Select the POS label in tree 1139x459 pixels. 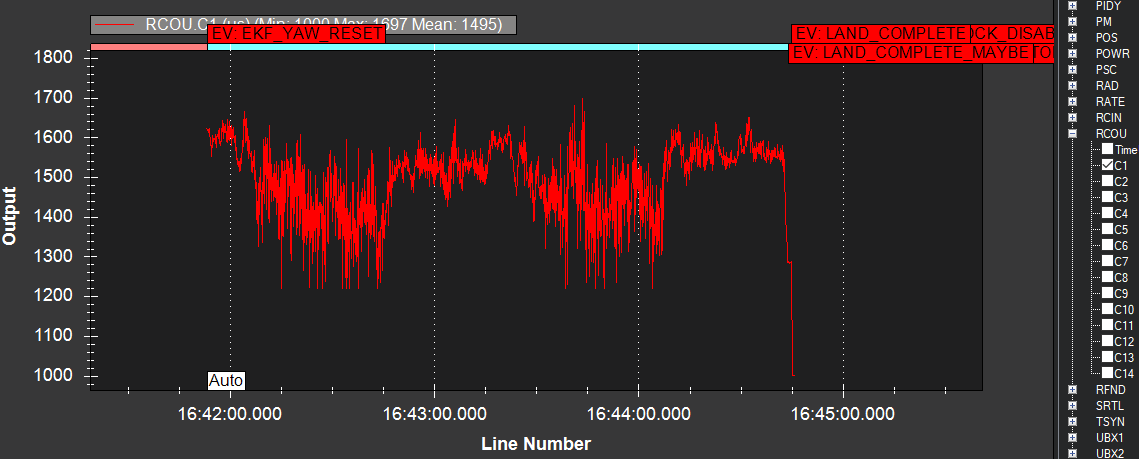click(1106, 37)
